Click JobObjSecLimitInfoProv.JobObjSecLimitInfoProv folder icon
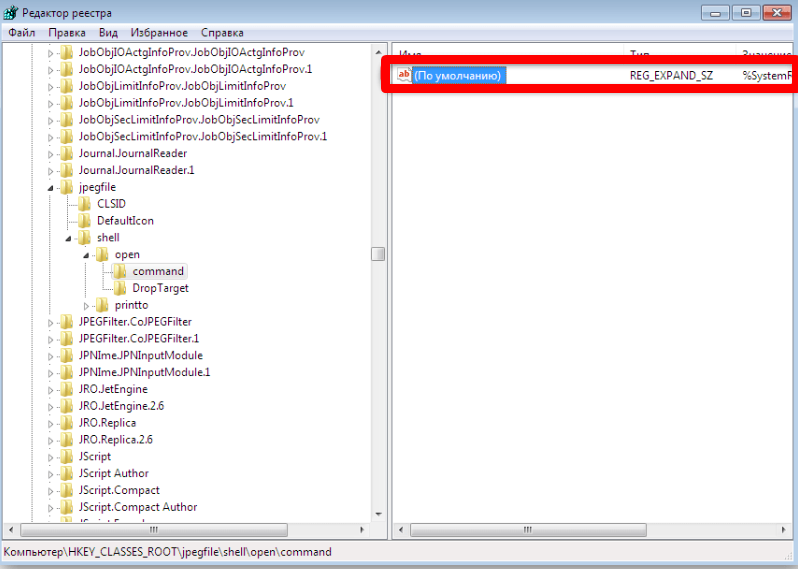This screenshot has width=798, height=569. click(x=67, y=120)
